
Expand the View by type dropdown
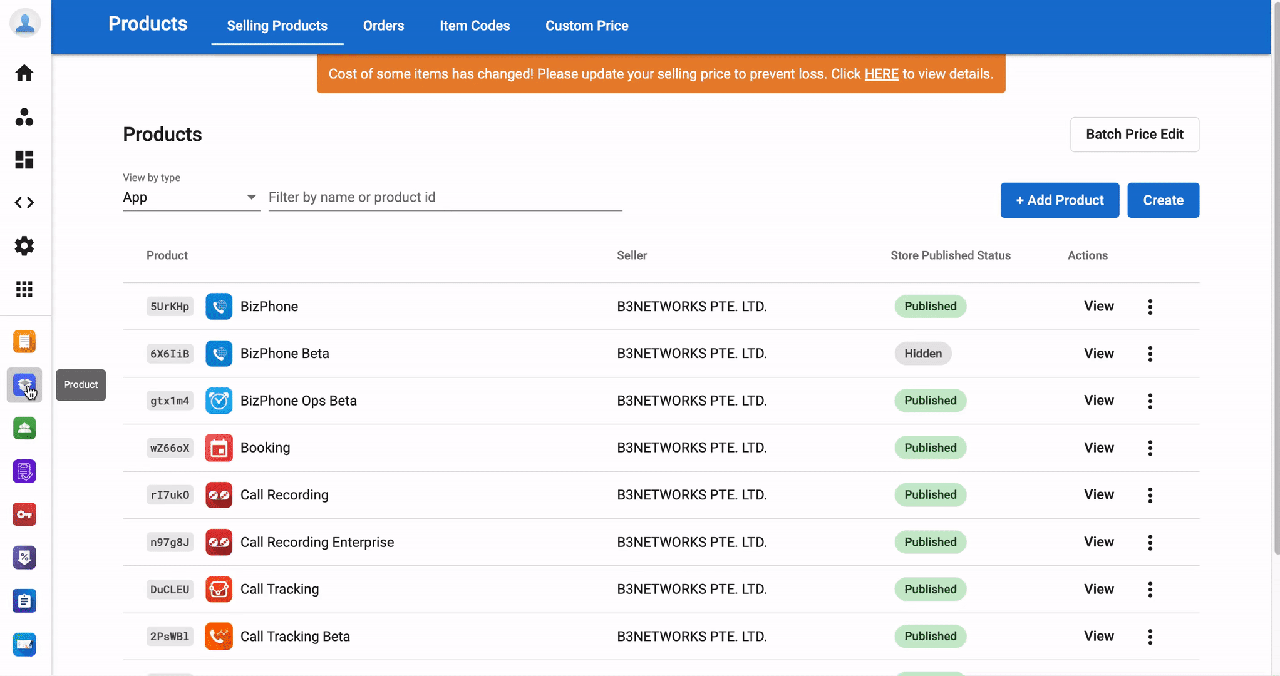click(191, 198)
